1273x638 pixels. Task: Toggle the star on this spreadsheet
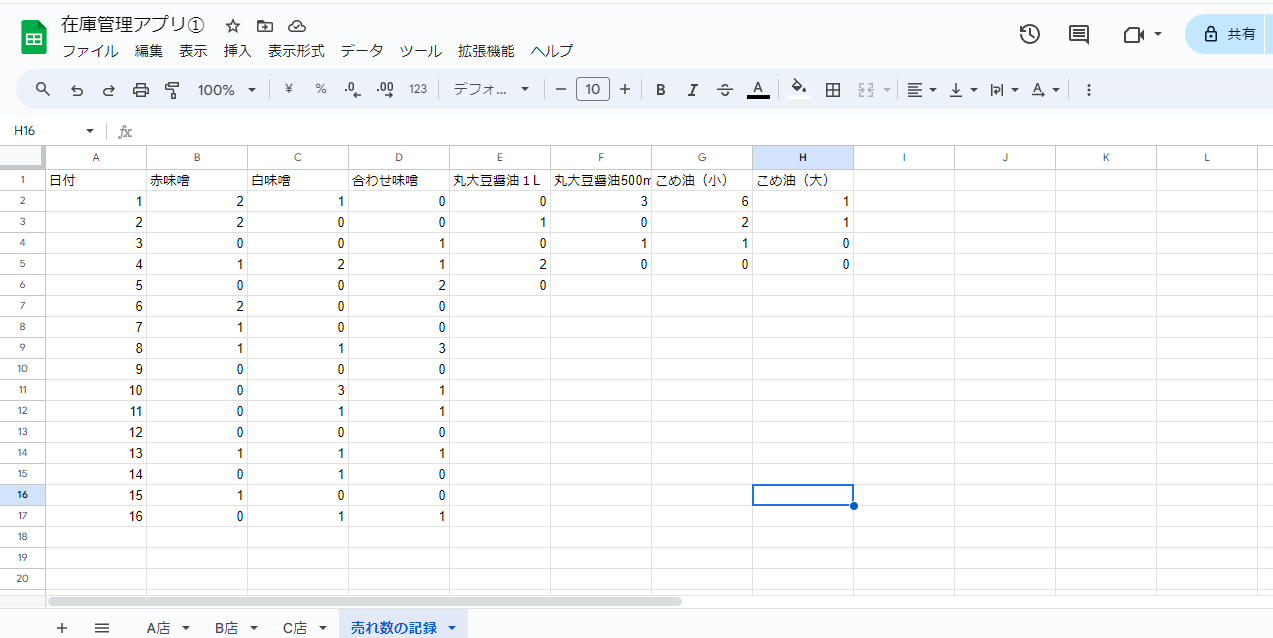pos(231,26)
